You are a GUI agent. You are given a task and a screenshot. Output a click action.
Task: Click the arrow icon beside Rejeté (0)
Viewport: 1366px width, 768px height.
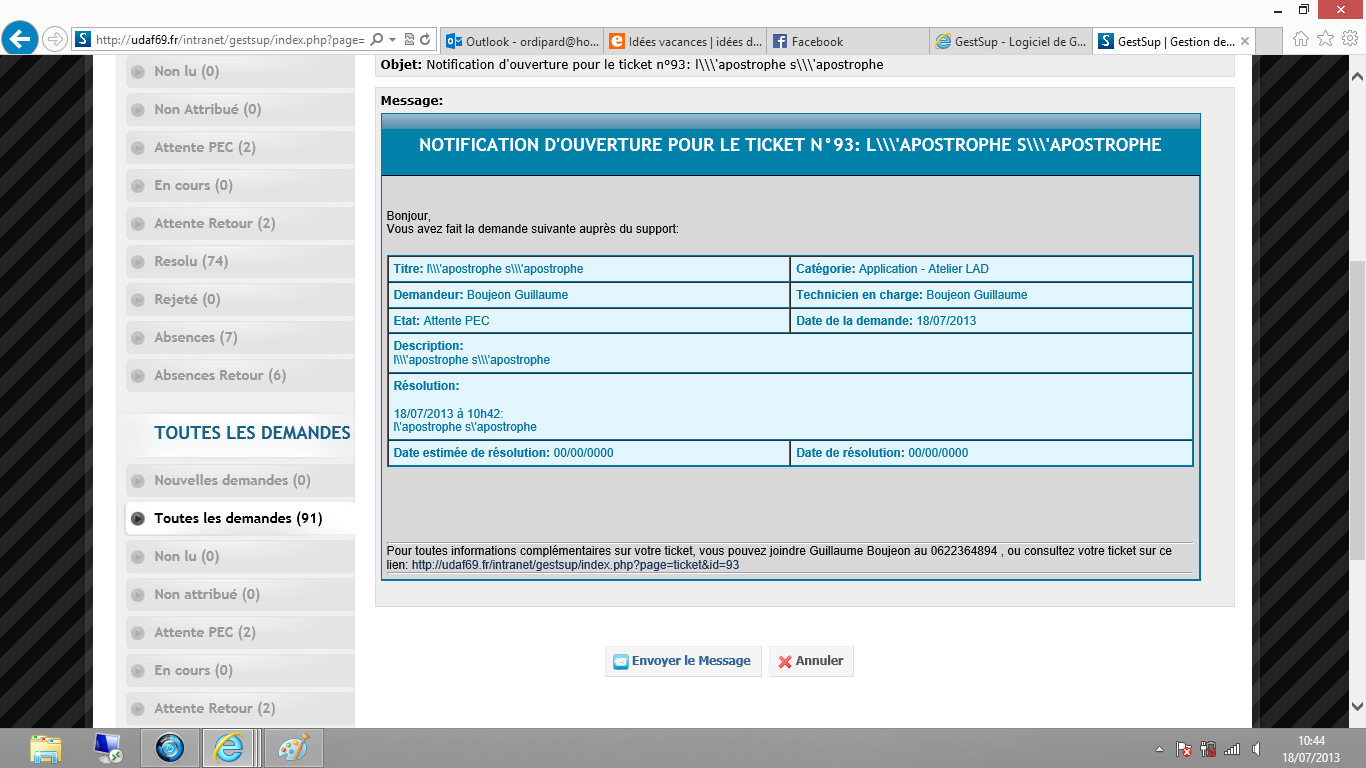[x=138, y=300]
